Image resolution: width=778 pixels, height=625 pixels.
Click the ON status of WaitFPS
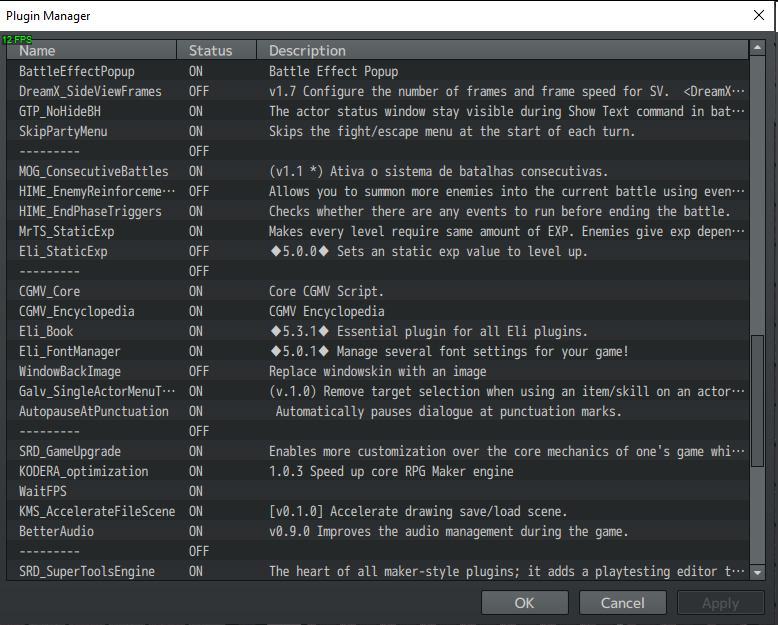coord(195,492)
